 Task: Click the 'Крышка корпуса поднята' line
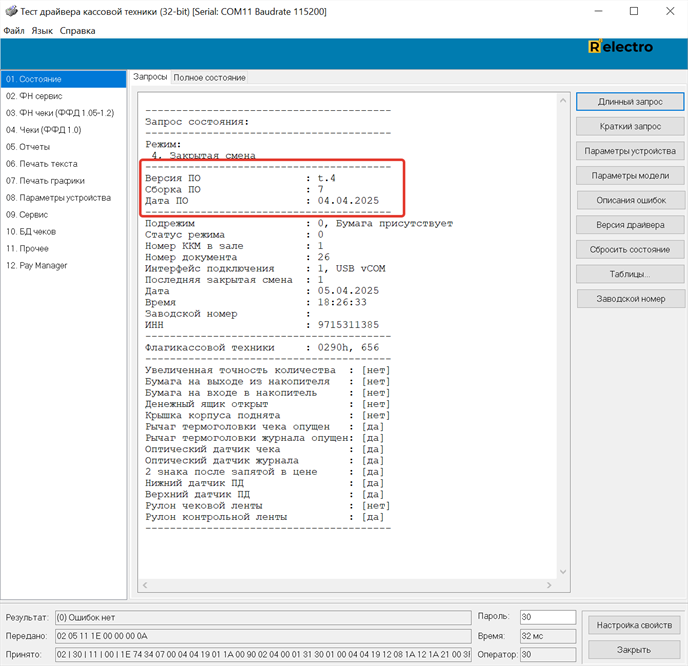pyautogui.click(x=268, y=415)
